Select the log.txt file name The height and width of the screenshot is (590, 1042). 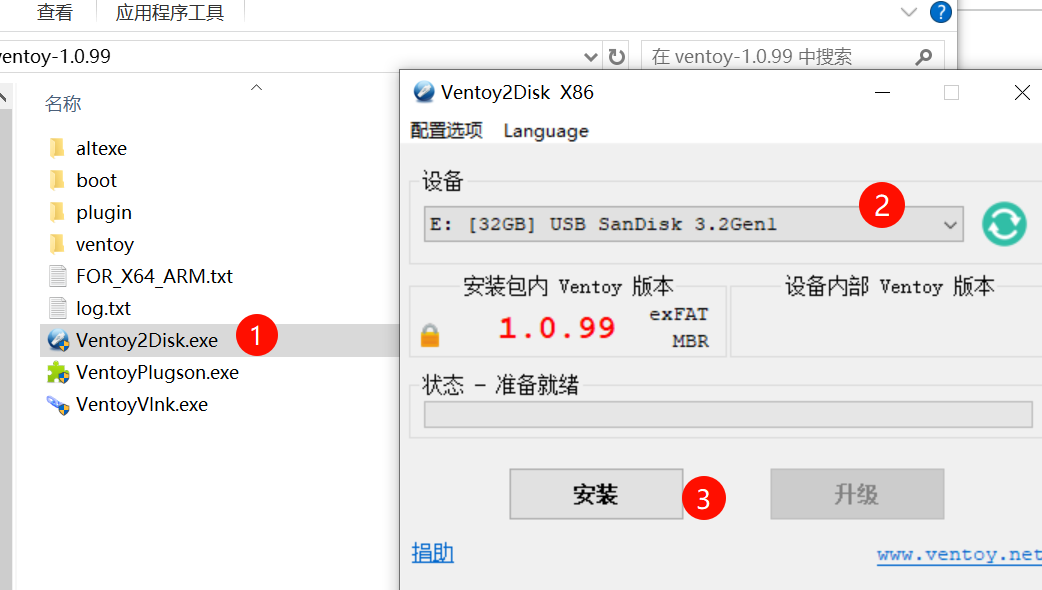[103, 308]
